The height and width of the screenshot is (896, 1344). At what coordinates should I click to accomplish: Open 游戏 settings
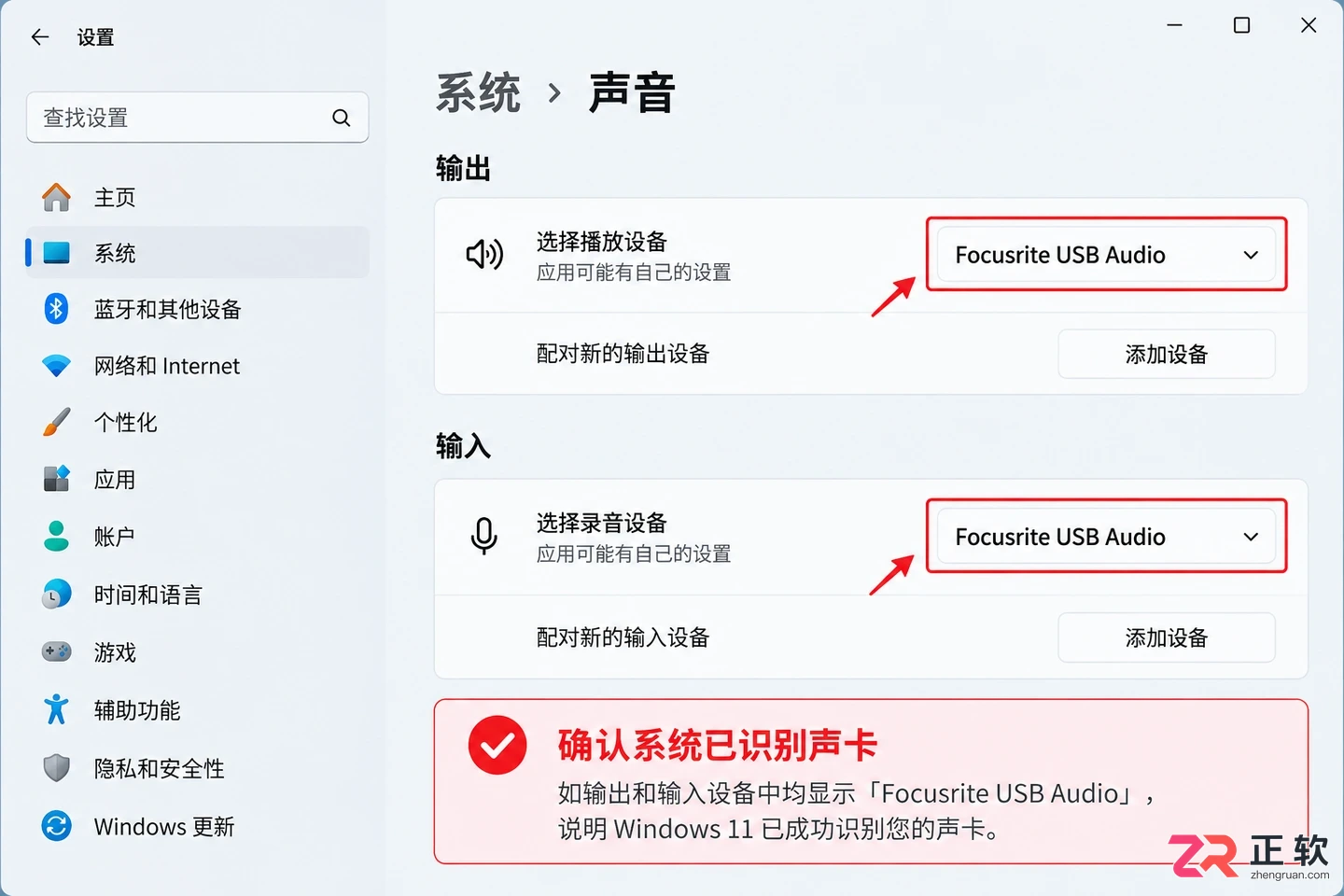click(x=197, y=651)
